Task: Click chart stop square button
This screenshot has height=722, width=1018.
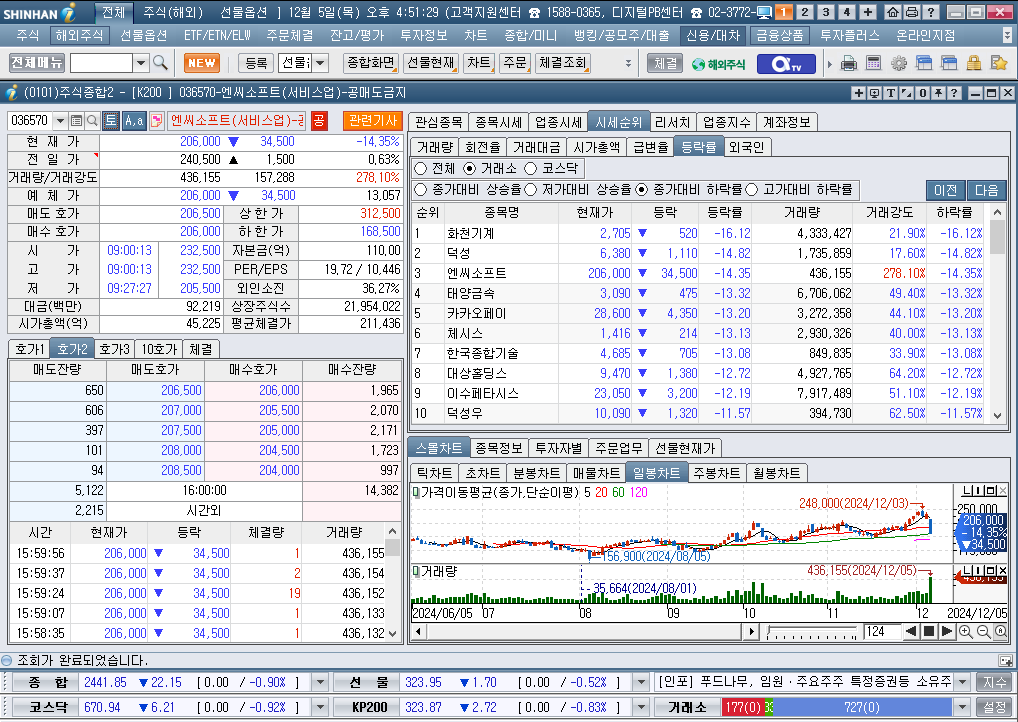Action: [x=929, y=631]
